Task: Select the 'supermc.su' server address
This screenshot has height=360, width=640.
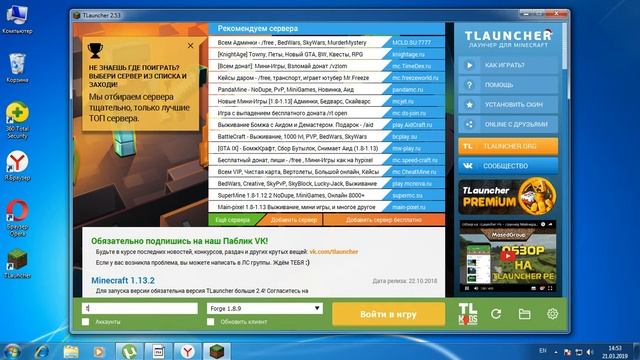Action: (x=407, y=196)
